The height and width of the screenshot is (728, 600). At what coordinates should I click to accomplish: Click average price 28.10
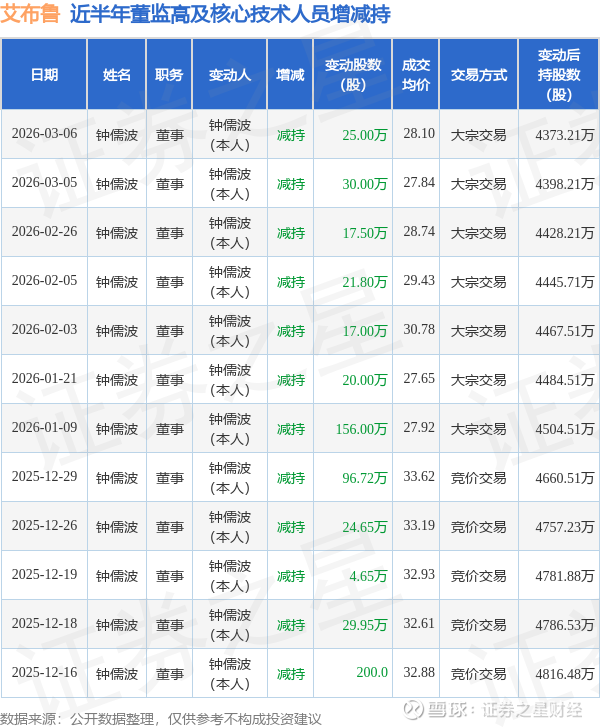(419, 134)
